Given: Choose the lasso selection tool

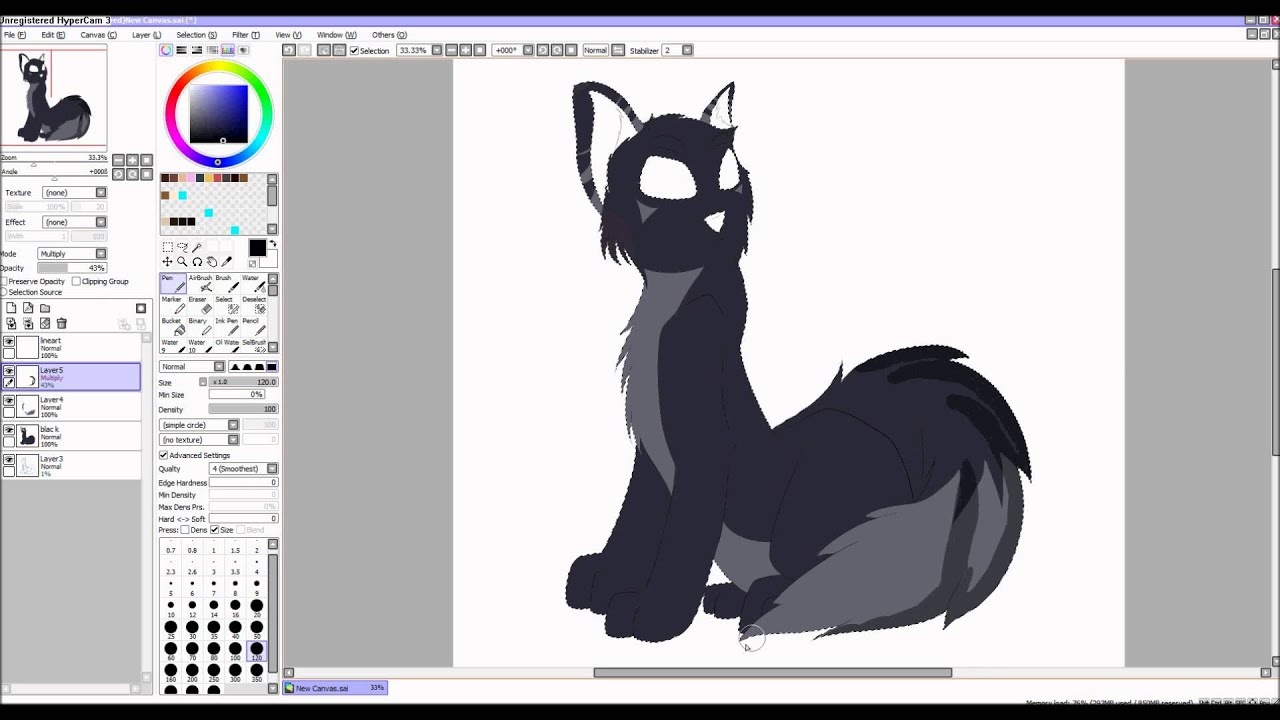Looking at the screenshot, I should [x=182, y=247].
